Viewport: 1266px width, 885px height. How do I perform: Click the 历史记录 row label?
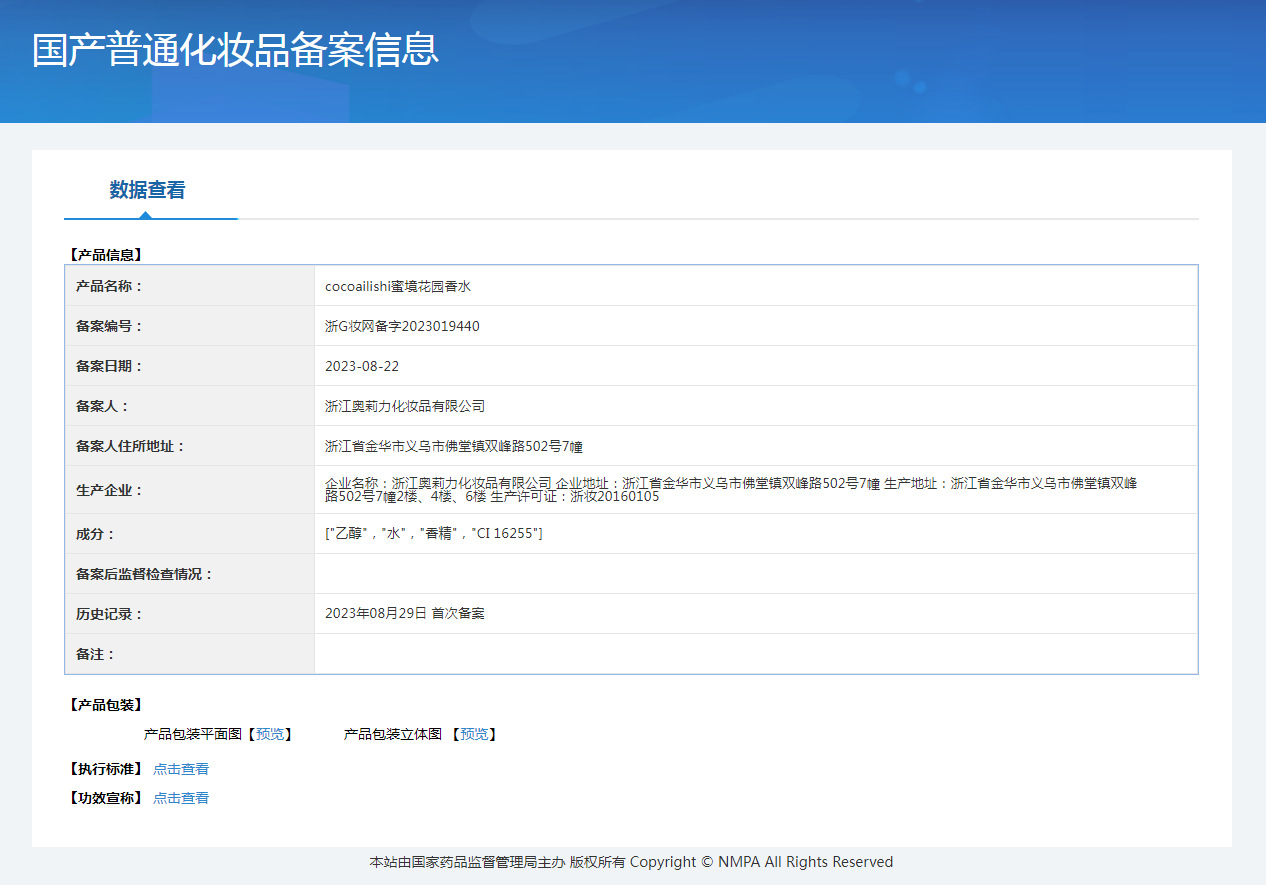pos(110,614)
